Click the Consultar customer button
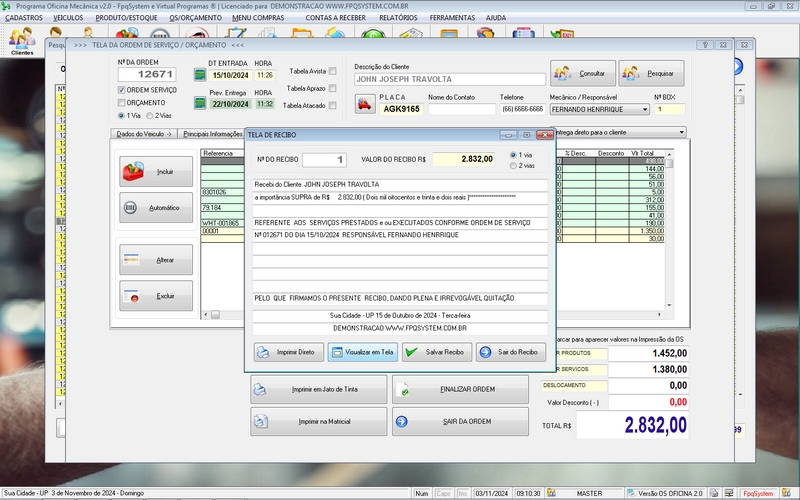This screenshot has height=500, width=800. point(581,73)
